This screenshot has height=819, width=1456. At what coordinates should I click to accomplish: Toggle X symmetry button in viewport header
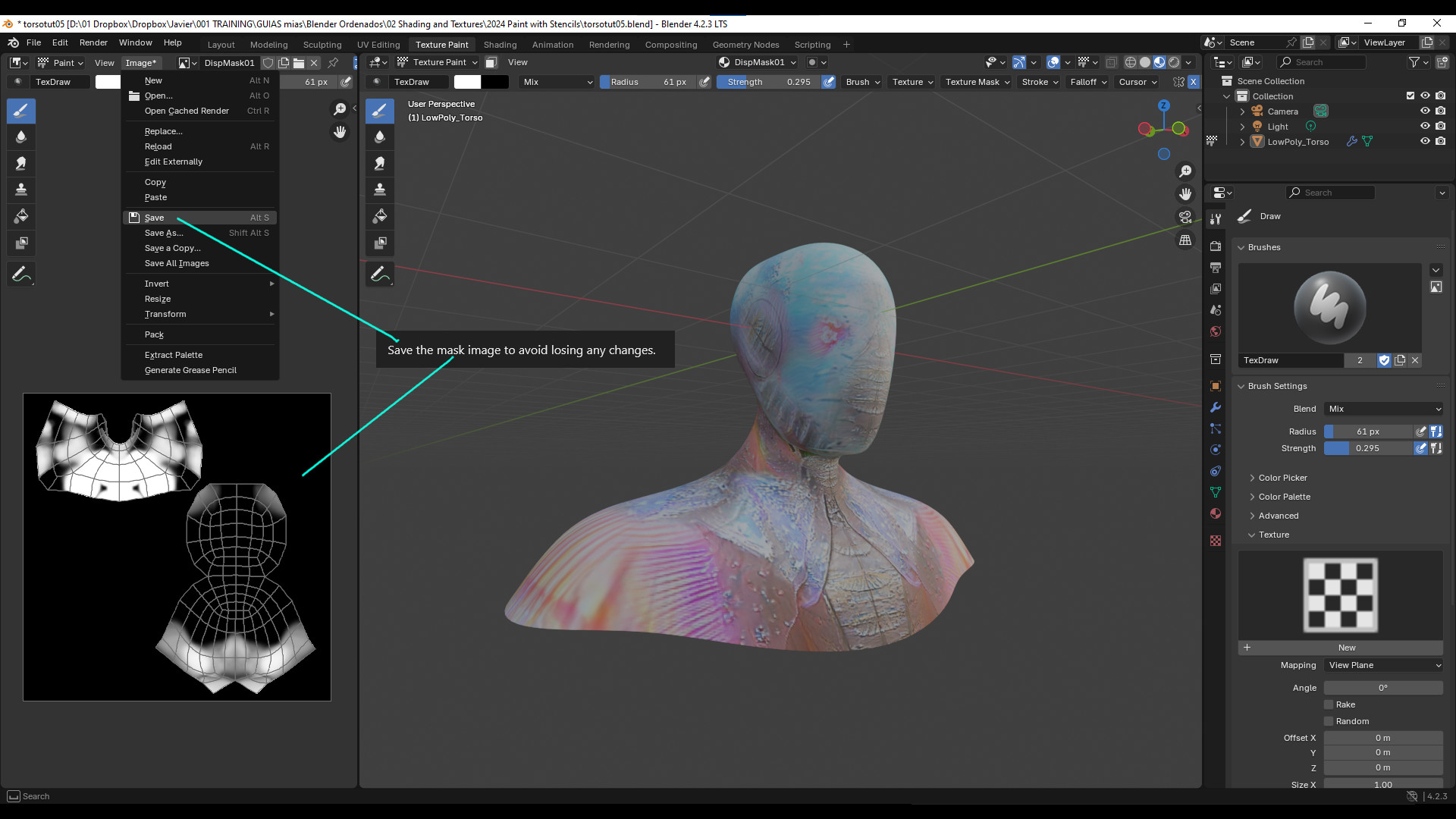(1194, 82)
